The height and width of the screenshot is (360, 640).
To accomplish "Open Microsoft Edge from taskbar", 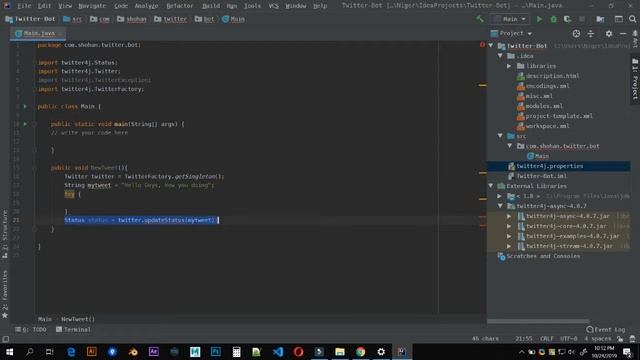I will point(71,351).
